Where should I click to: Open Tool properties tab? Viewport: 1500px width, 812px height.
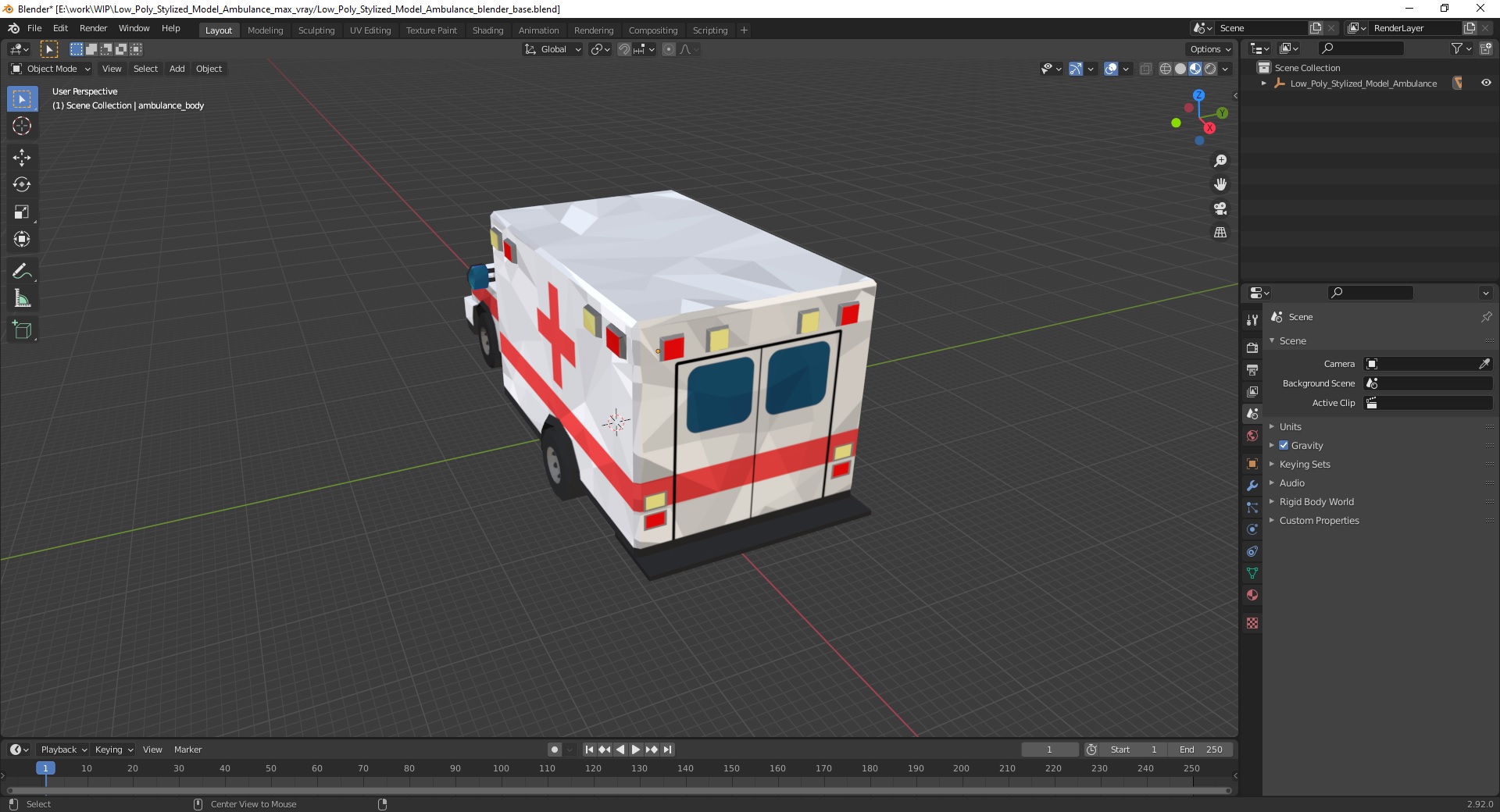click(x=1252, y=319)
